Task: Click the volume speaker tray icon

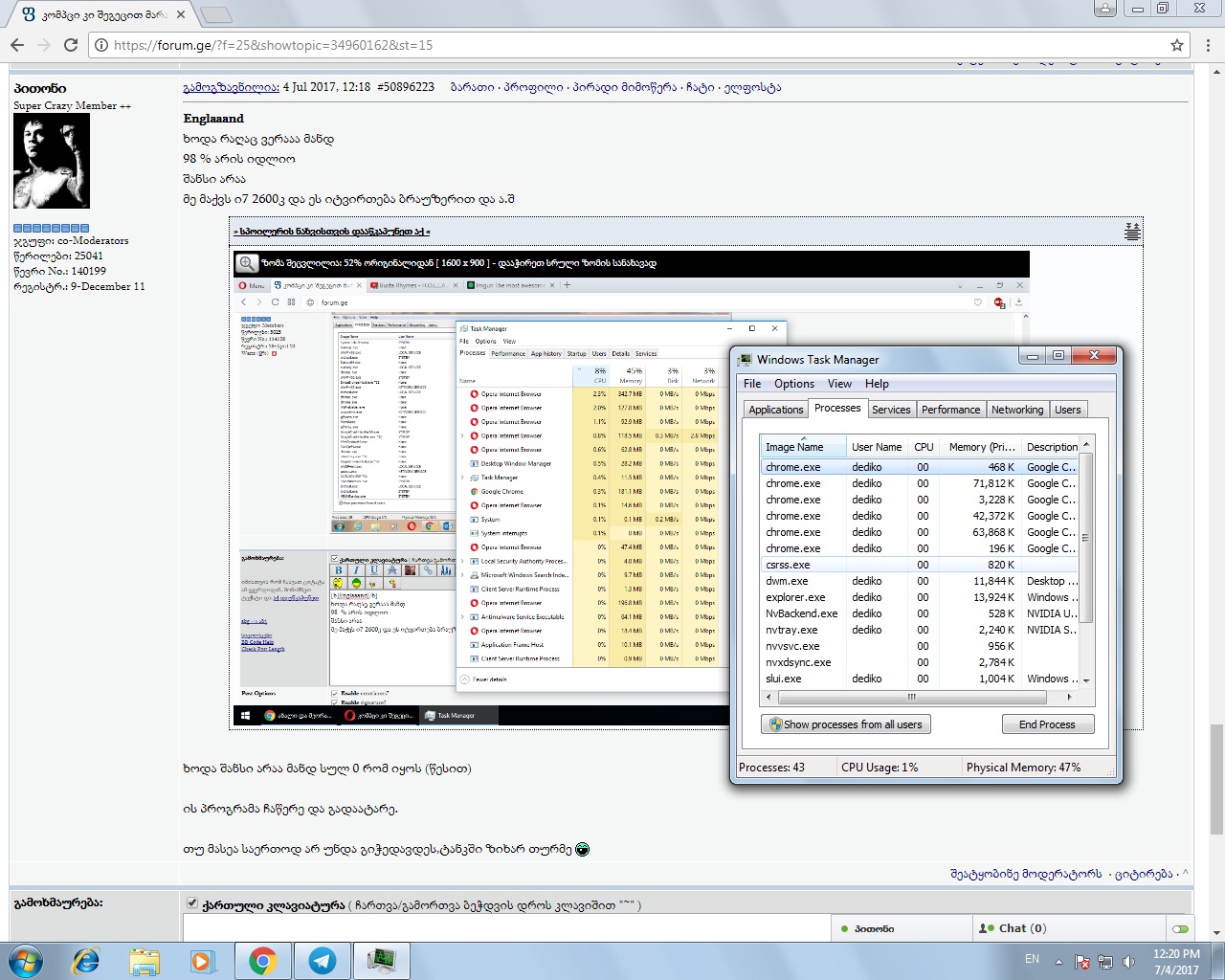Action: tap(1128, 962)
